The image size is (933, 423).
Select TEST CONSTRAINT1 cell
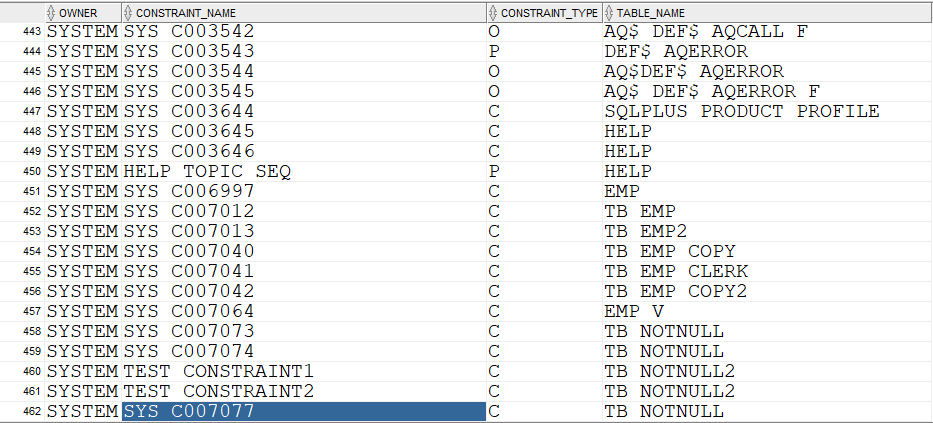pyautogui.click(x=304, y=371)
